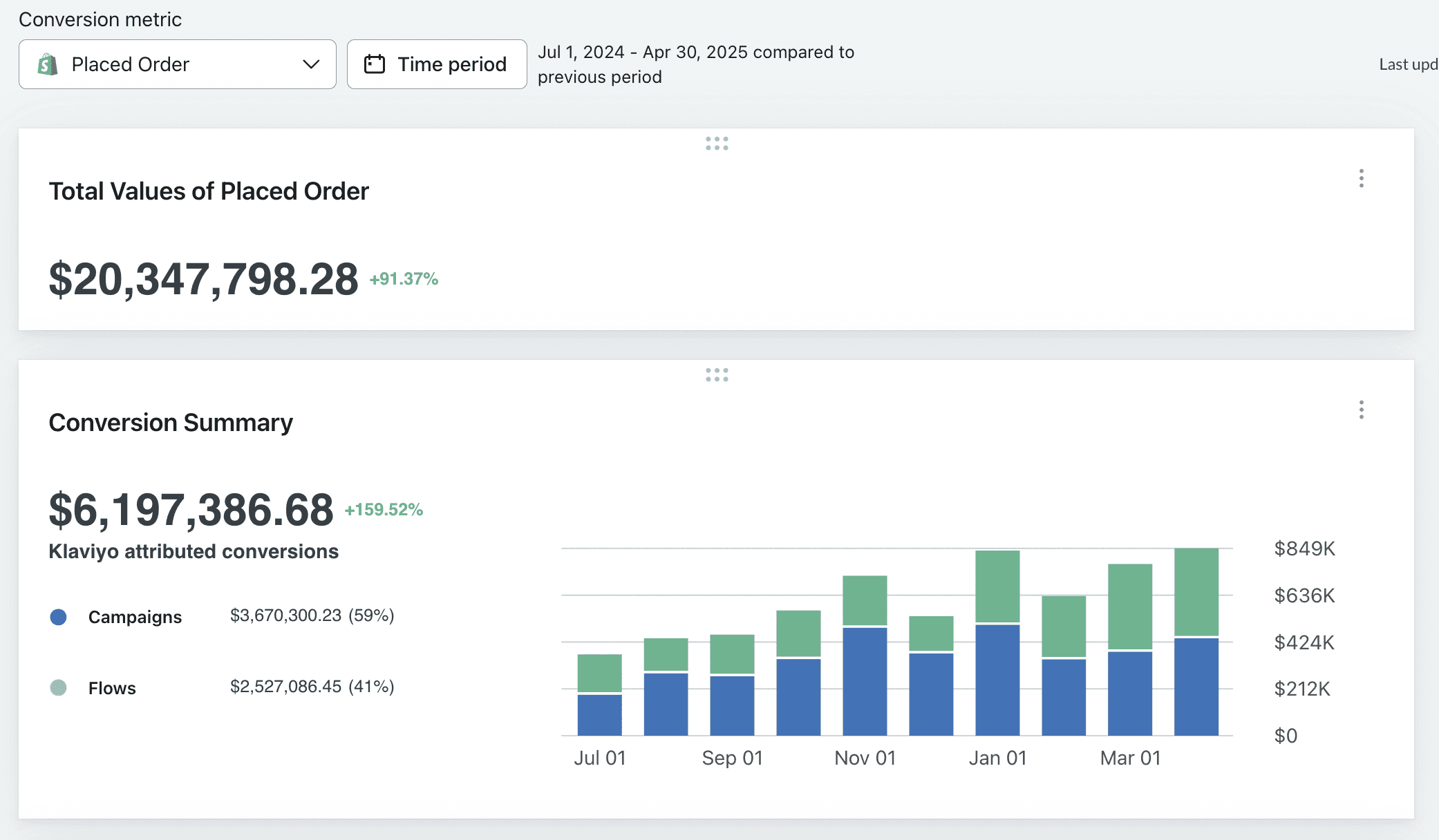Screen dimensions: 1439x840
Task: Click the Nov 01 green flows bar segment
Action: [x=865, y=600]
